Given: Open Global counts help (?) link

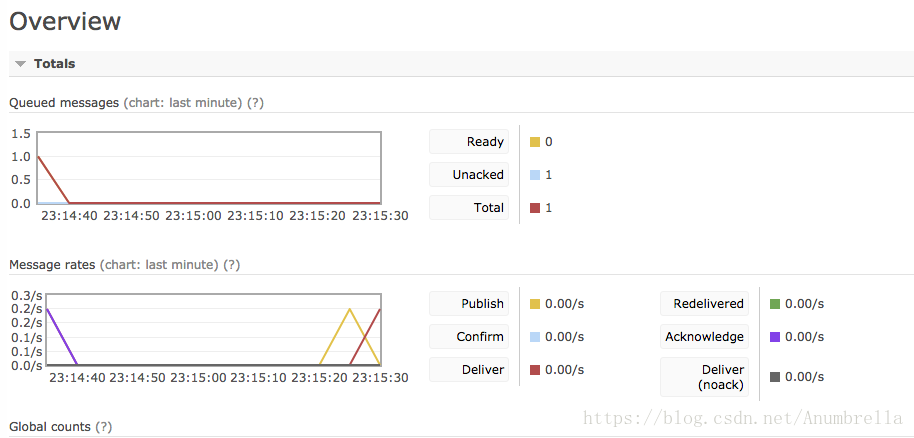Looking at the screenshot, I should (104, 427).
